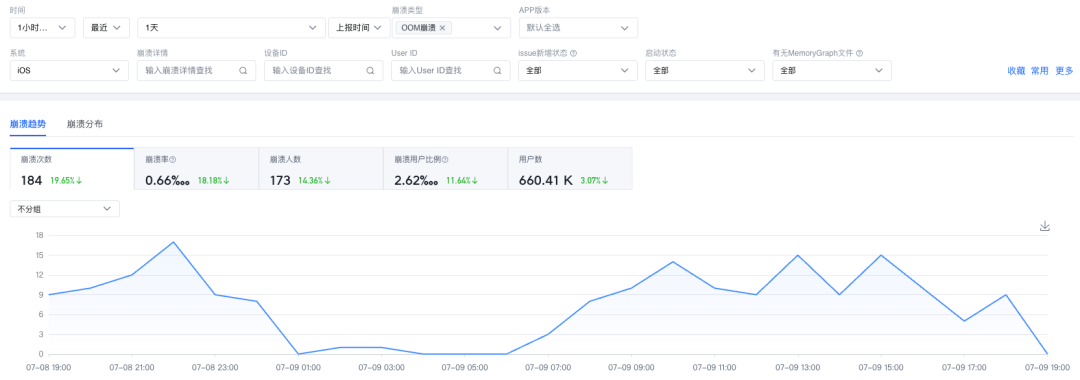Viewport: 1080px width, 380px height.
Task: Download the crash trend chart data
Action: 1044,226
